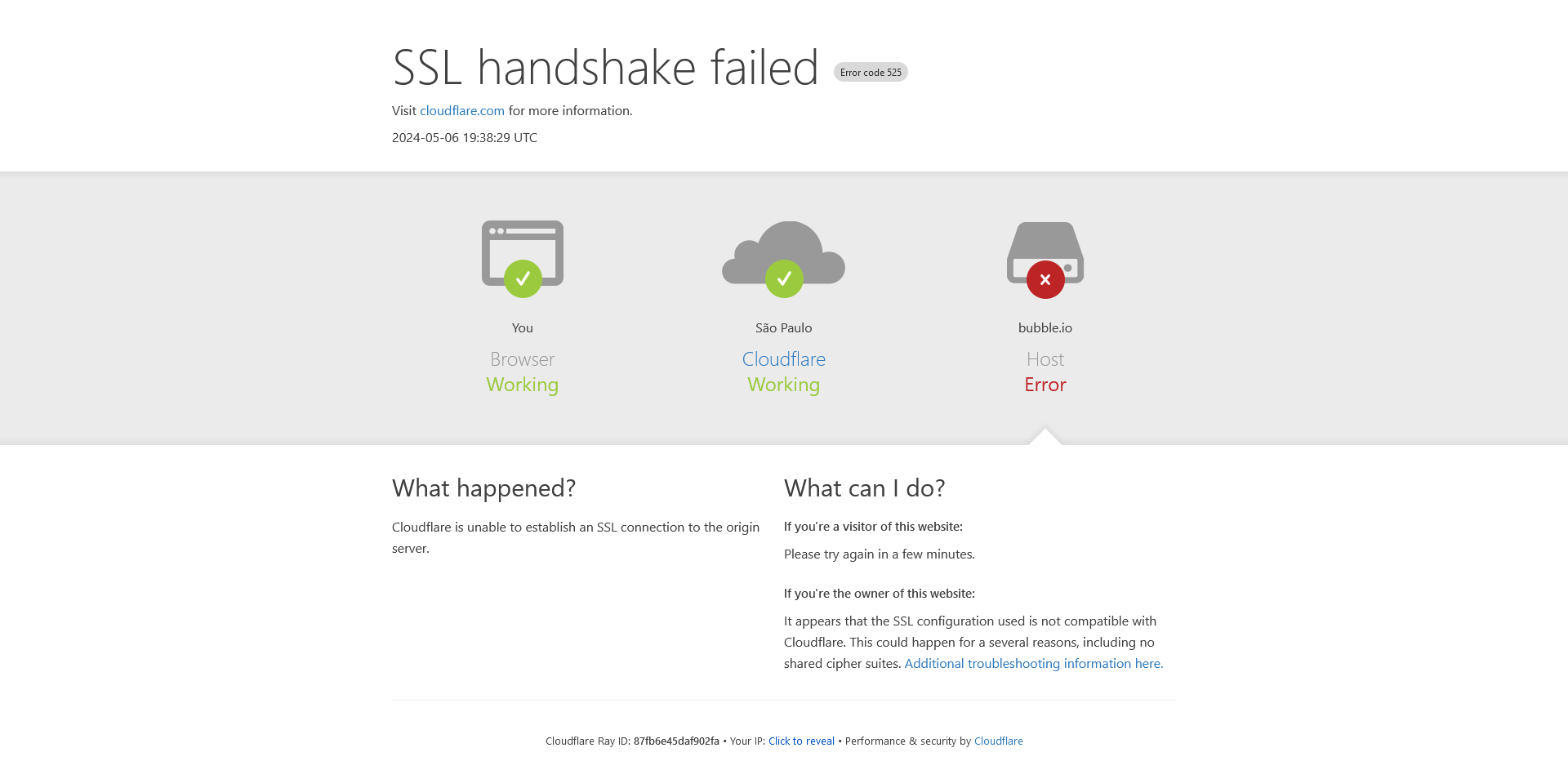This screenshot has height=779, width=1568.
Task: Click the timestamp 2024-05-06 19:38:29 UTC
Action: (465, 138)
